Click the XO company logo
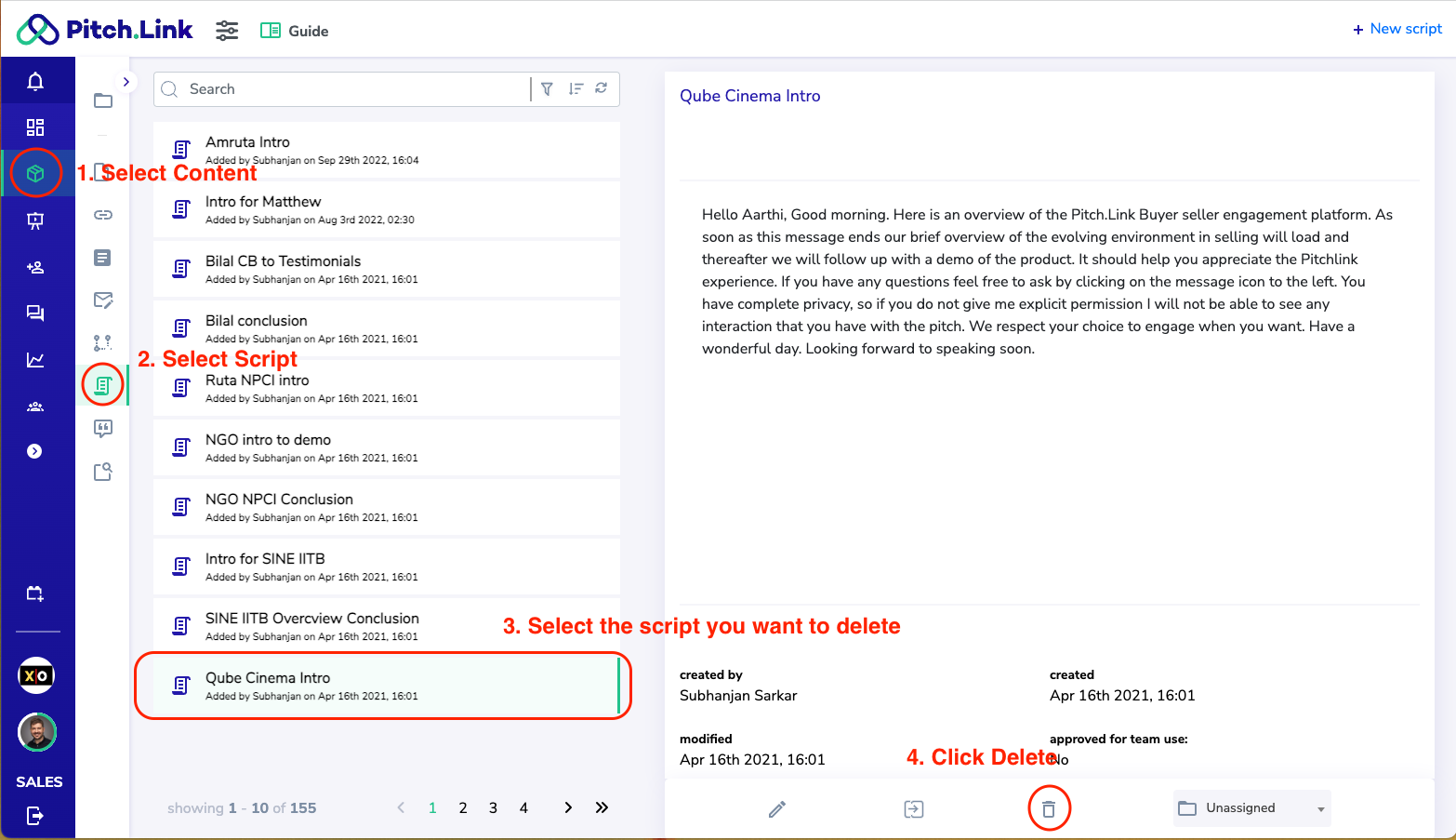This screenshot has width=1456, height=840. pos(36,675)
